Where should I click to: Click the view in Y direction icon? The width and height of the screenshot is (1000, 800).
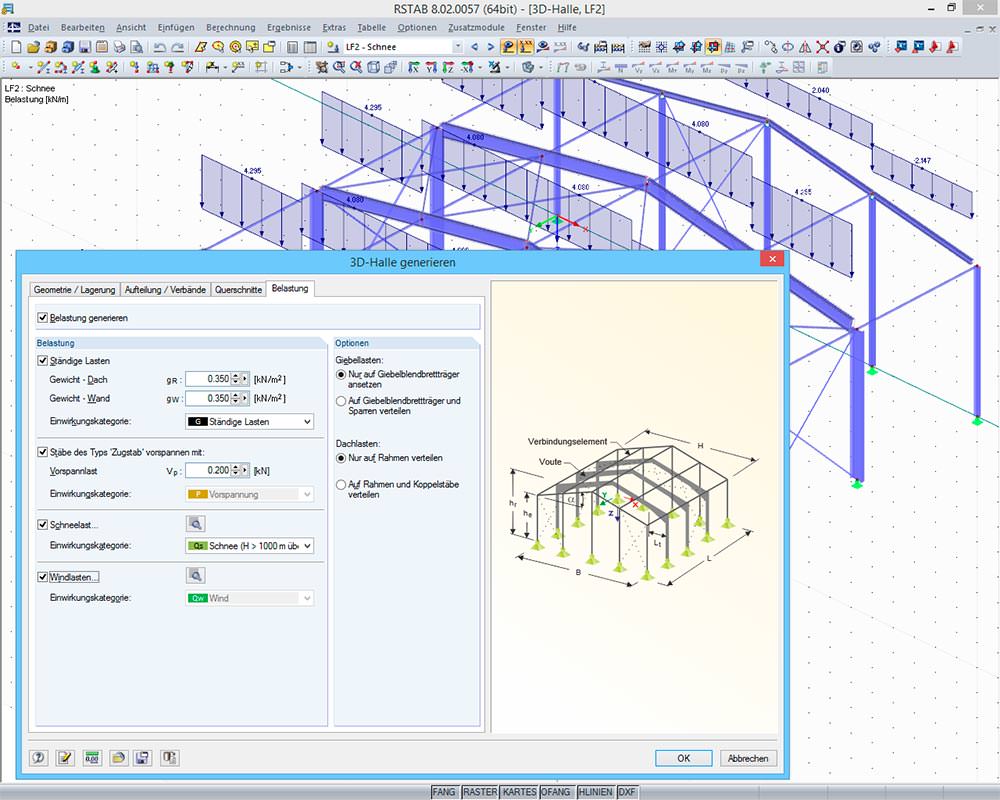[431, 67]
